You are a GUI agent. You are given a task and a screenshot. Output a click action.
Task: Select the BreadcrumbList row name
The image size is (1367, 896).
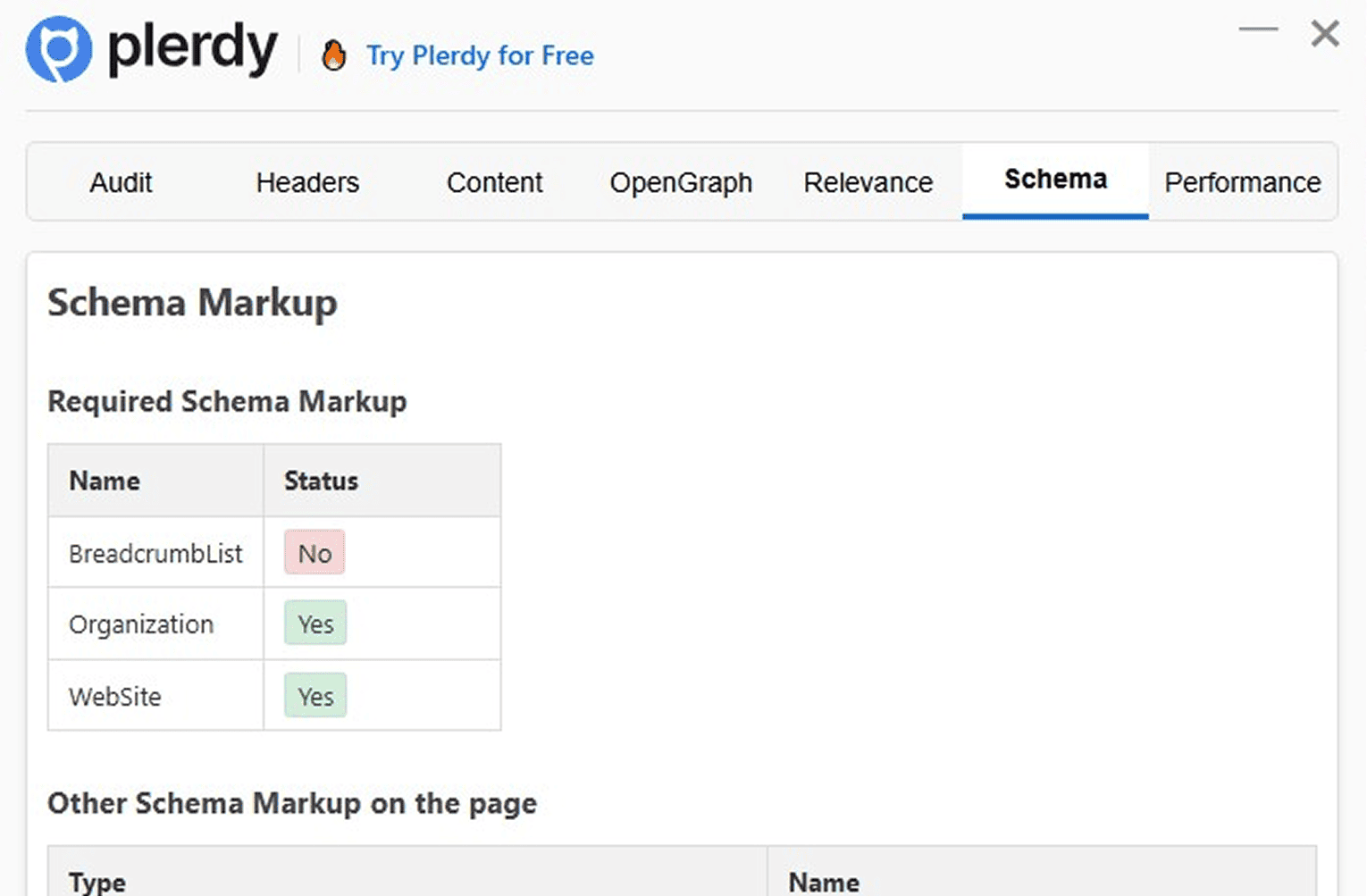click(x=155, y=554)
